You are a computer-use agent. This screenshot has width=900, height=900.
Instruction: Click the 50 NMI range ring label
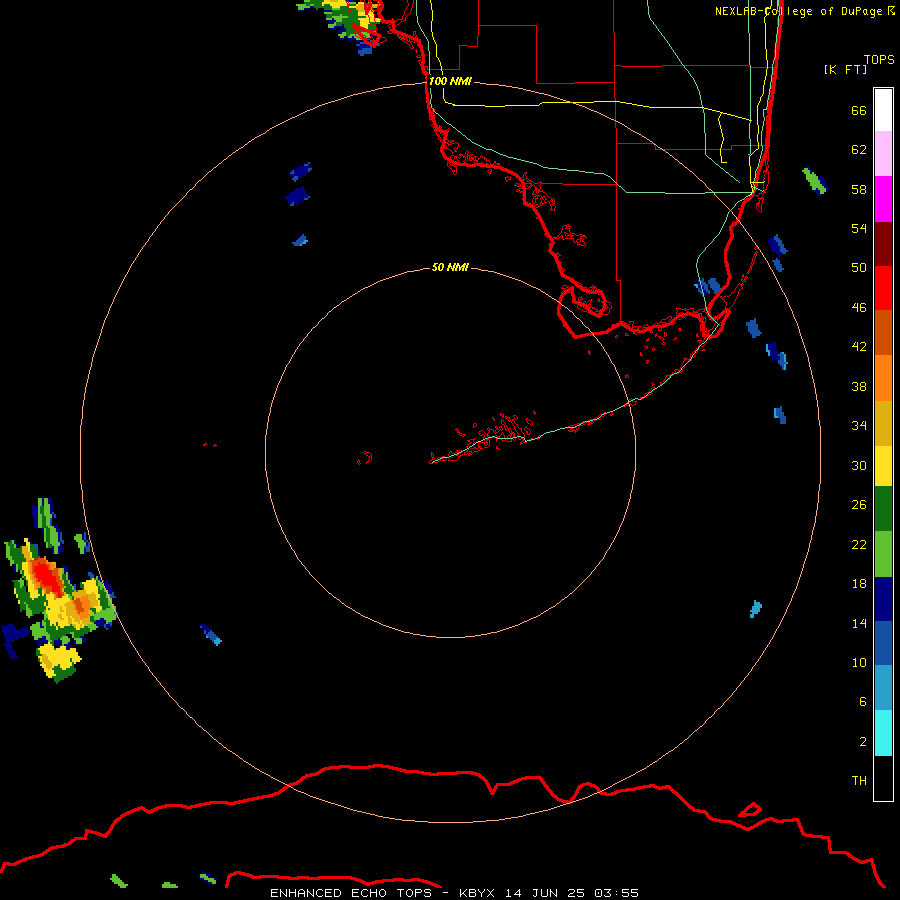pyautogui.click(x=450, y=267)
